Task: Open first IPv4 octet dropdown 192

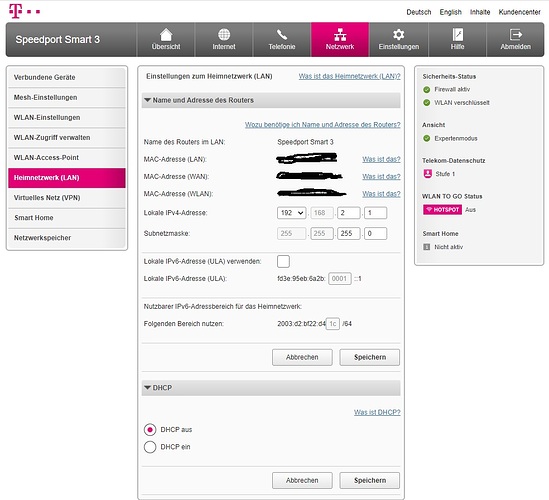Action: coord(291,213)
